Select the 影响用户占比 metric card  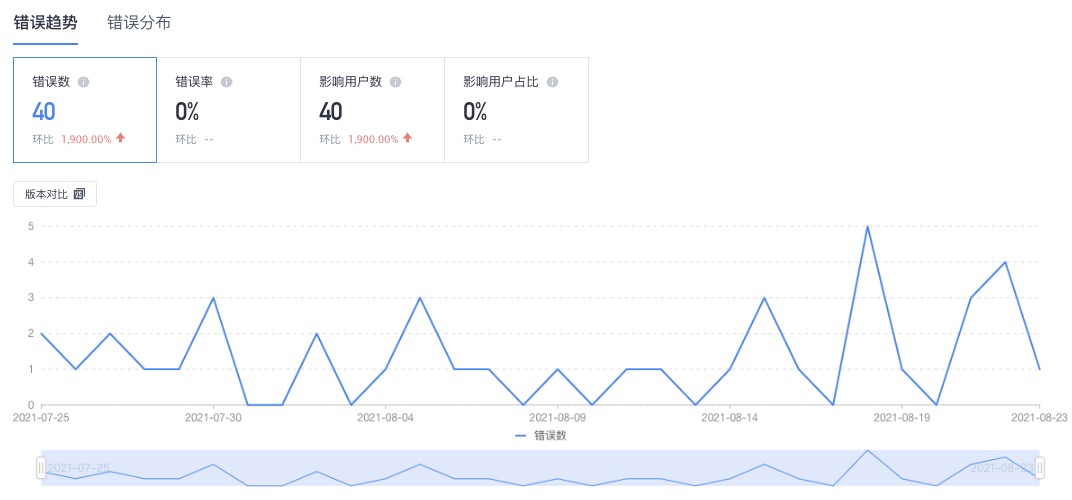click(516, 110)
